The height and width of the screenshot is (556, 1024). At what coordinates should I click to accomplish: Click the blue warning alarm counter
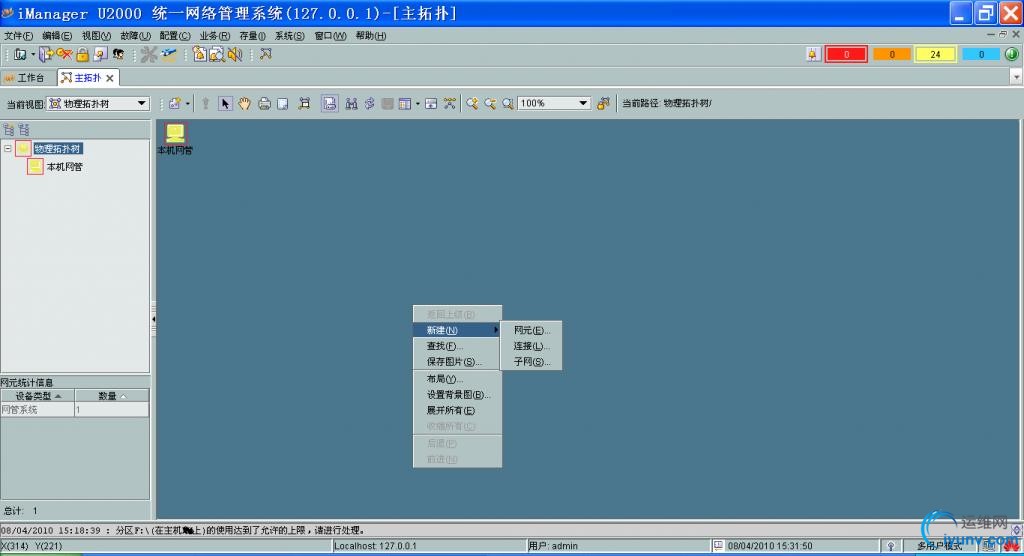(x=981, y=54)
